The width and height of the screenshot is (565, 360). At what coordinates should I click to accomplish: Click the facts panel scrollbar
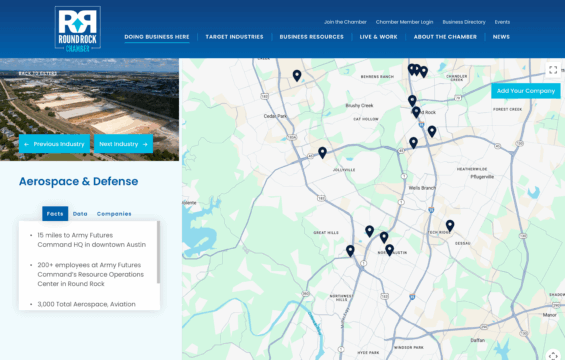click(x=158, y=252)
